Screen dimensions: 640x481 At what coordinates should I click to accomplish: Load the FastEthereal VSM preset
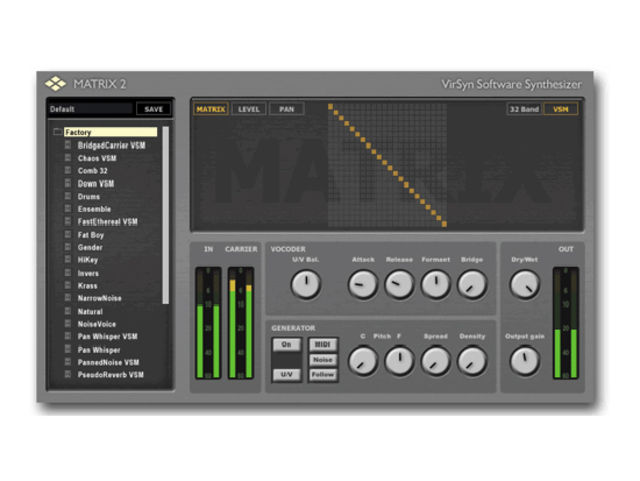tap(107, 222)
